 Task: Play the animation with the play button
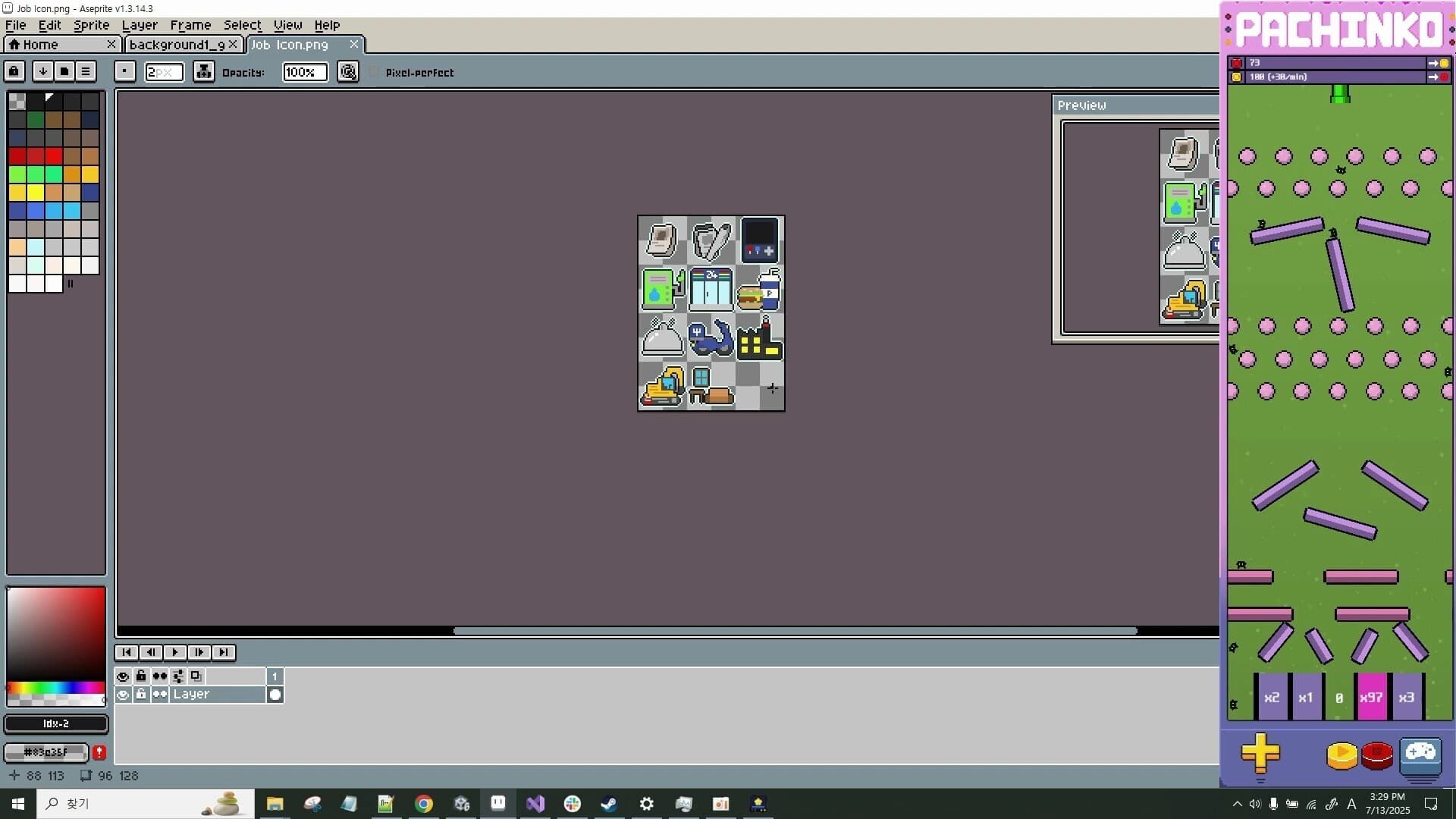pos(174,652)
